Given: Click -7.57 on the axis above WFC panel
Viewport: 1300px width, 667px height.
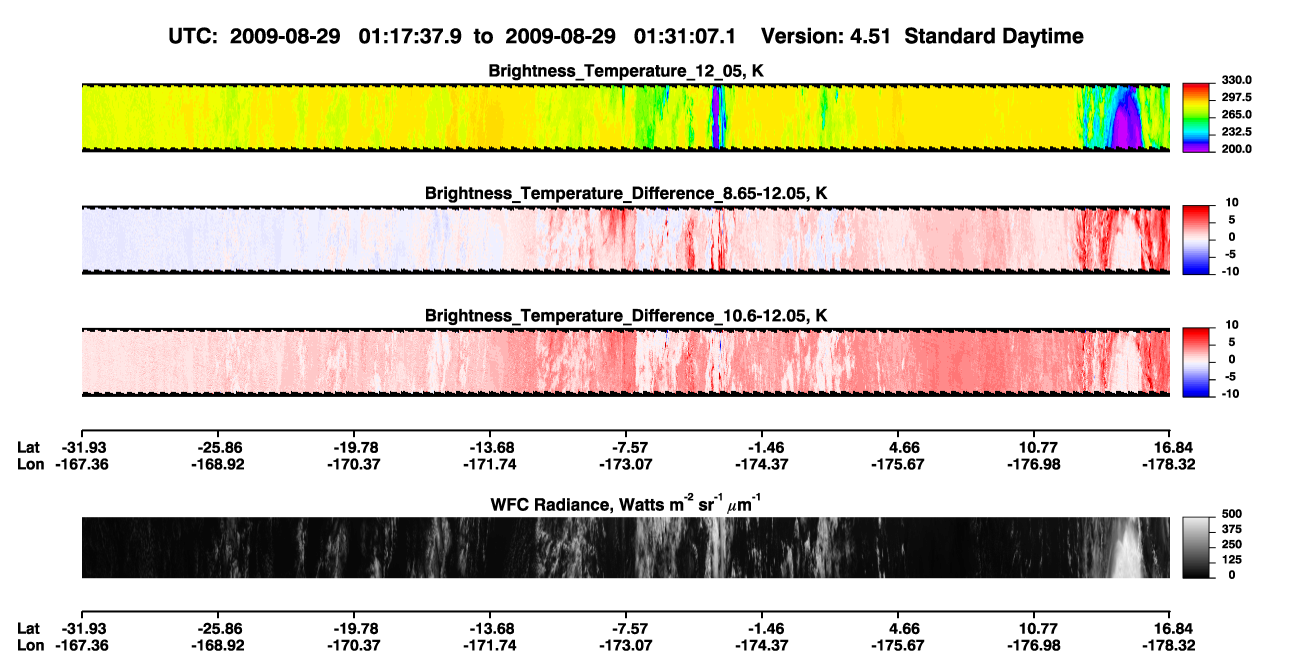Looking at the screenshot, I should pos(626,447).
